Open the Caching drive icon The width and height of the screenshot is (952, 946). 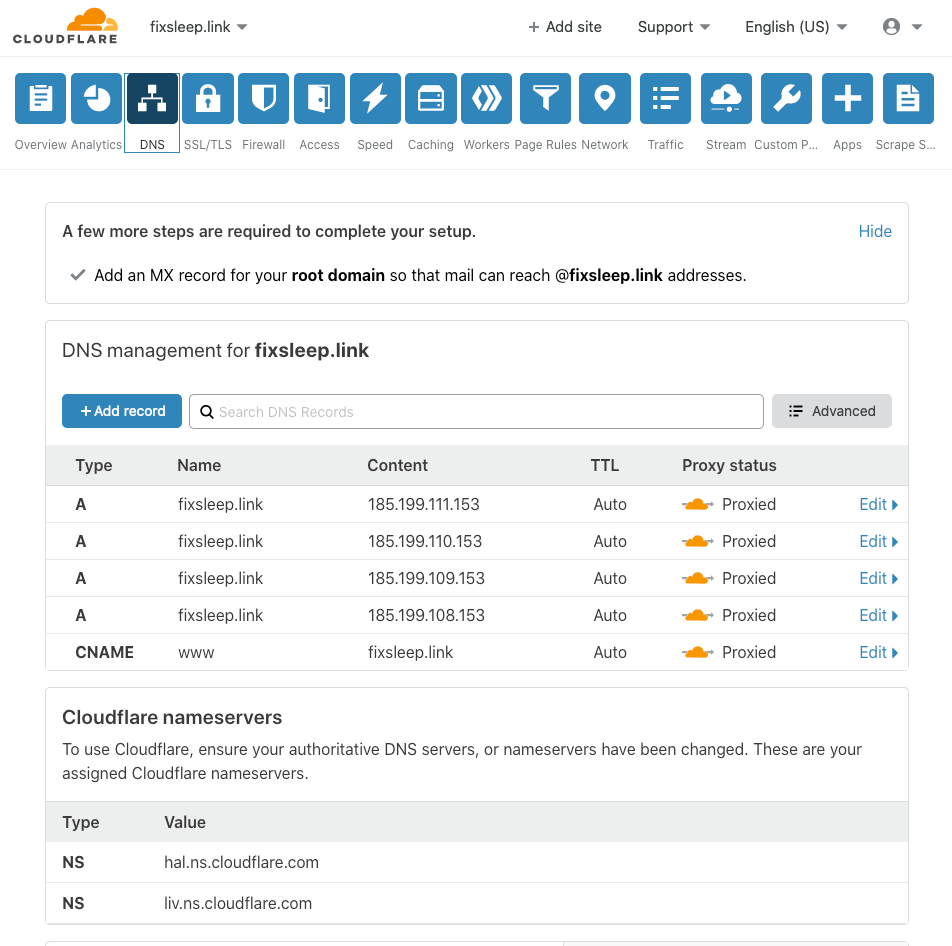coord(430,98)
